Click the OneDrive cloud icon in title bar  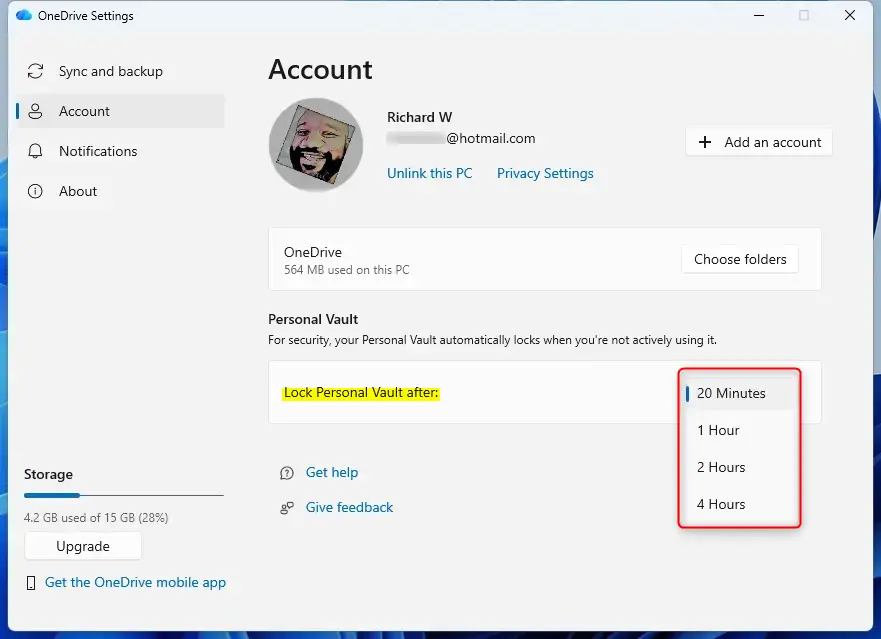click(x=24, y=15)
